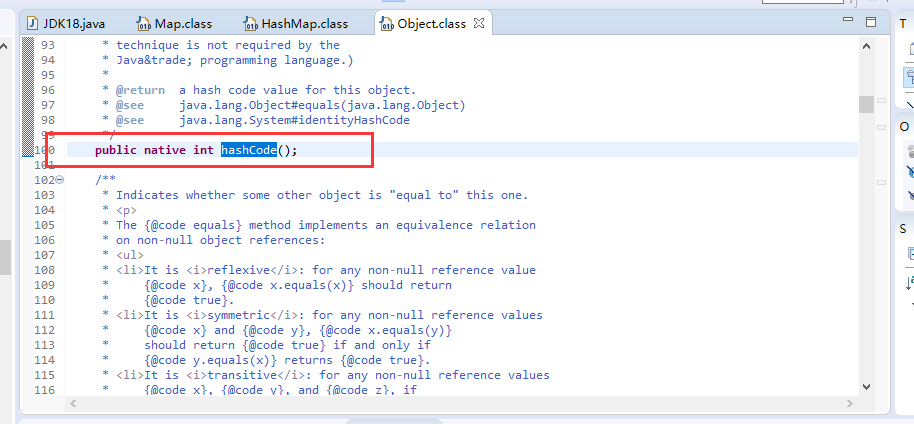Click the horizontal scrollbar right arrow

[x=851, y=403]
